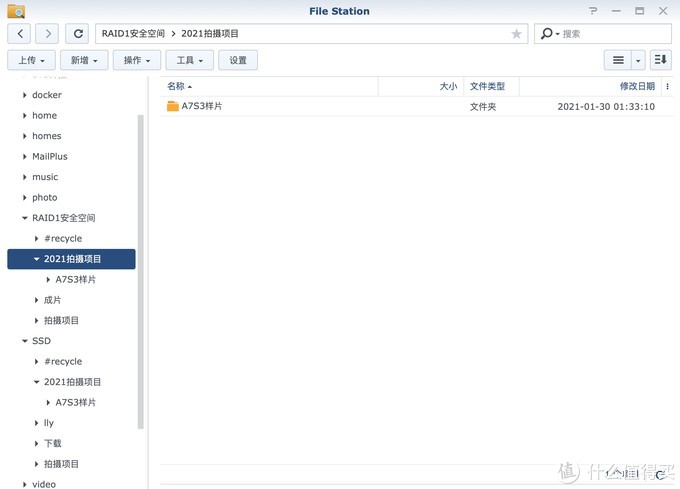Select the A7S3样片 row in file list
The width and height of the screenshot is (680, 489).
coord(416,106)
